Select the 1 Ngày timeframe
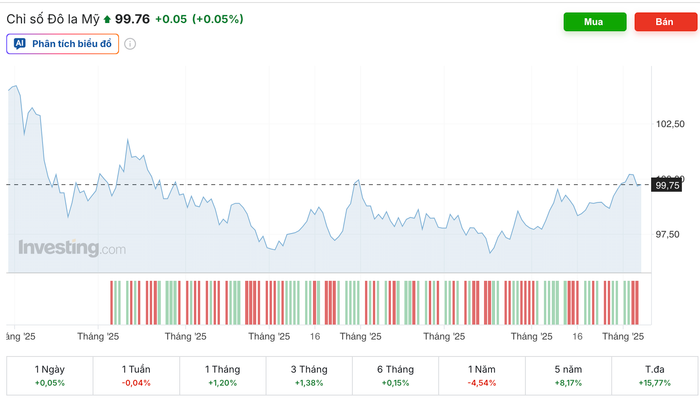This screenshot has height=400, width=700. pos(50,376)
